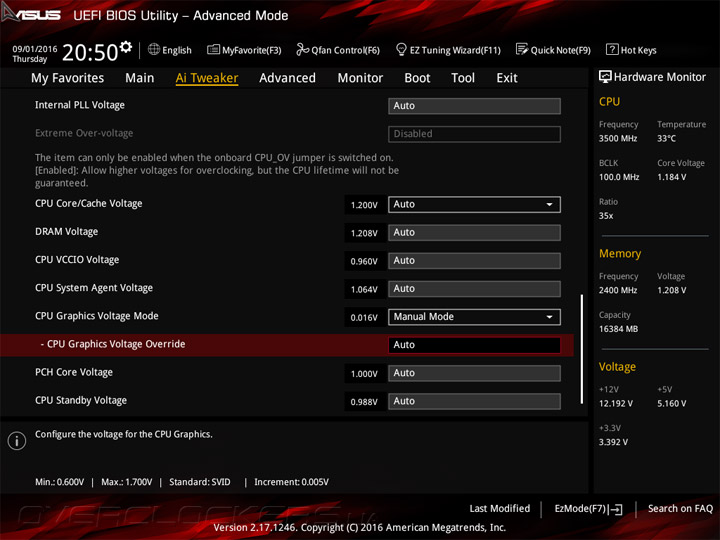Click CPU VCCIO Voltage Auto field

(x=474, y=261)
